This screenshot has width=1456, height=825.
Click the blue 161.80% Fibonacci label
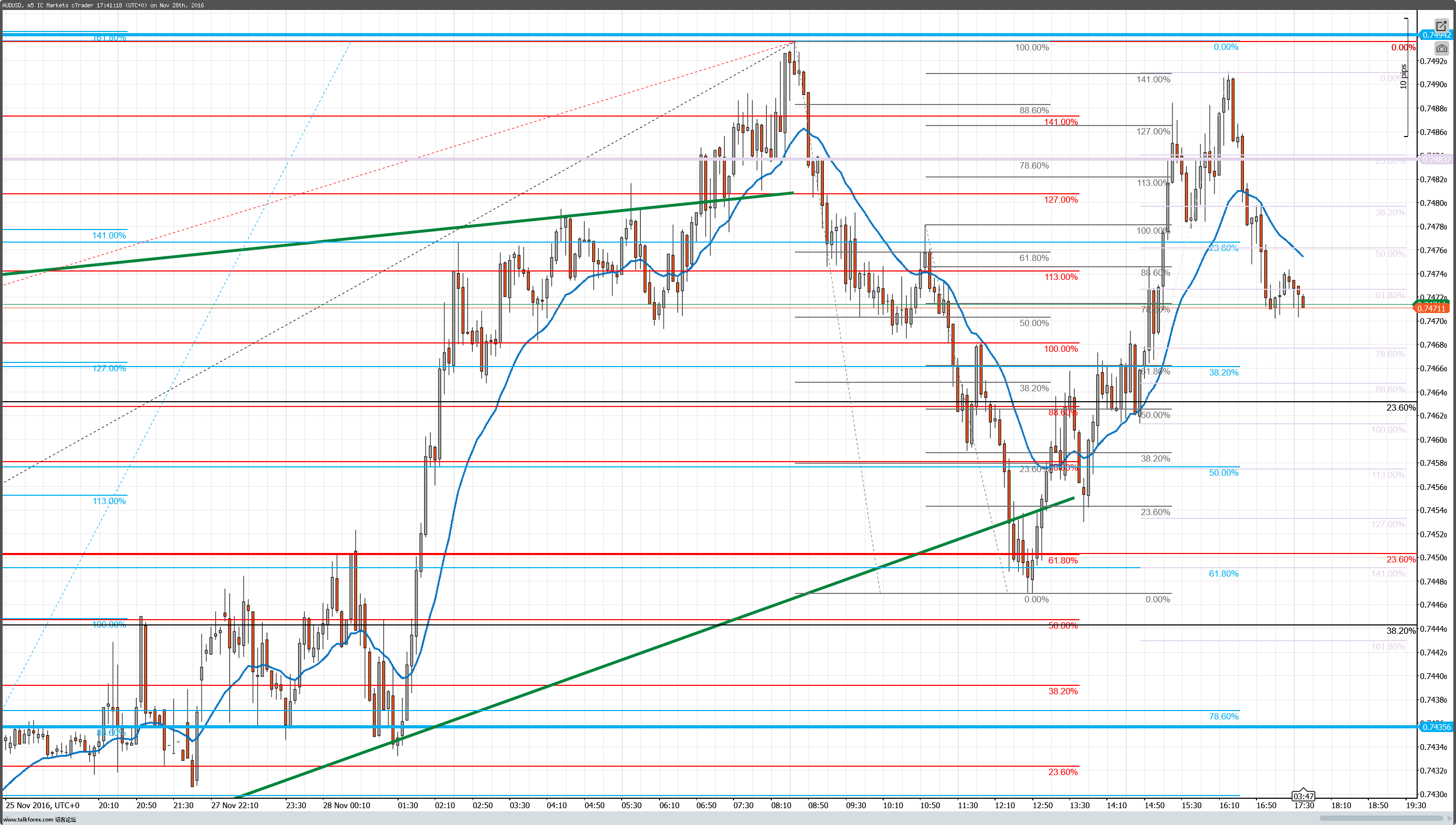109,38
